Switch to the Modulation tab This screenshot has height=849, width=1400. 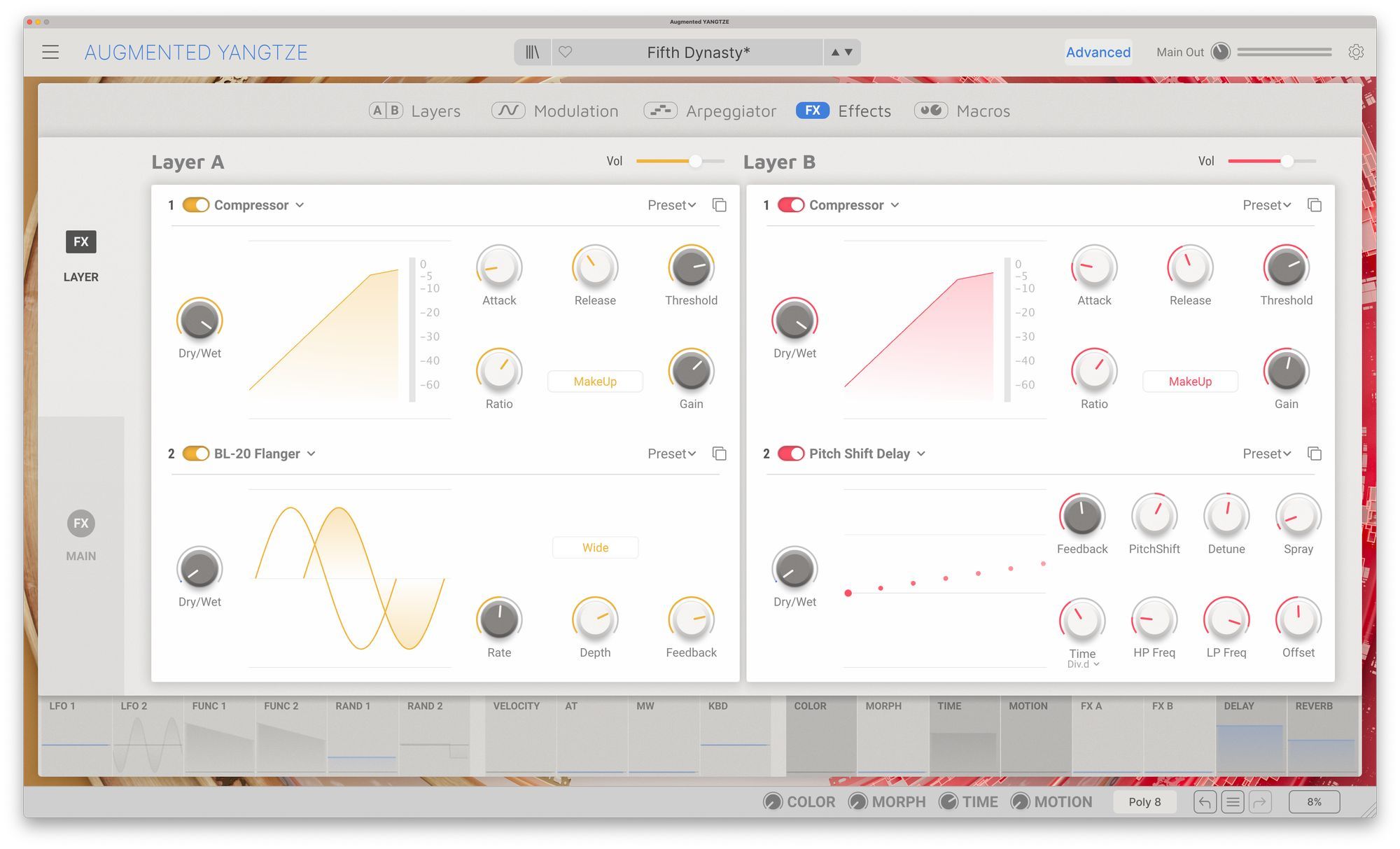555,111
